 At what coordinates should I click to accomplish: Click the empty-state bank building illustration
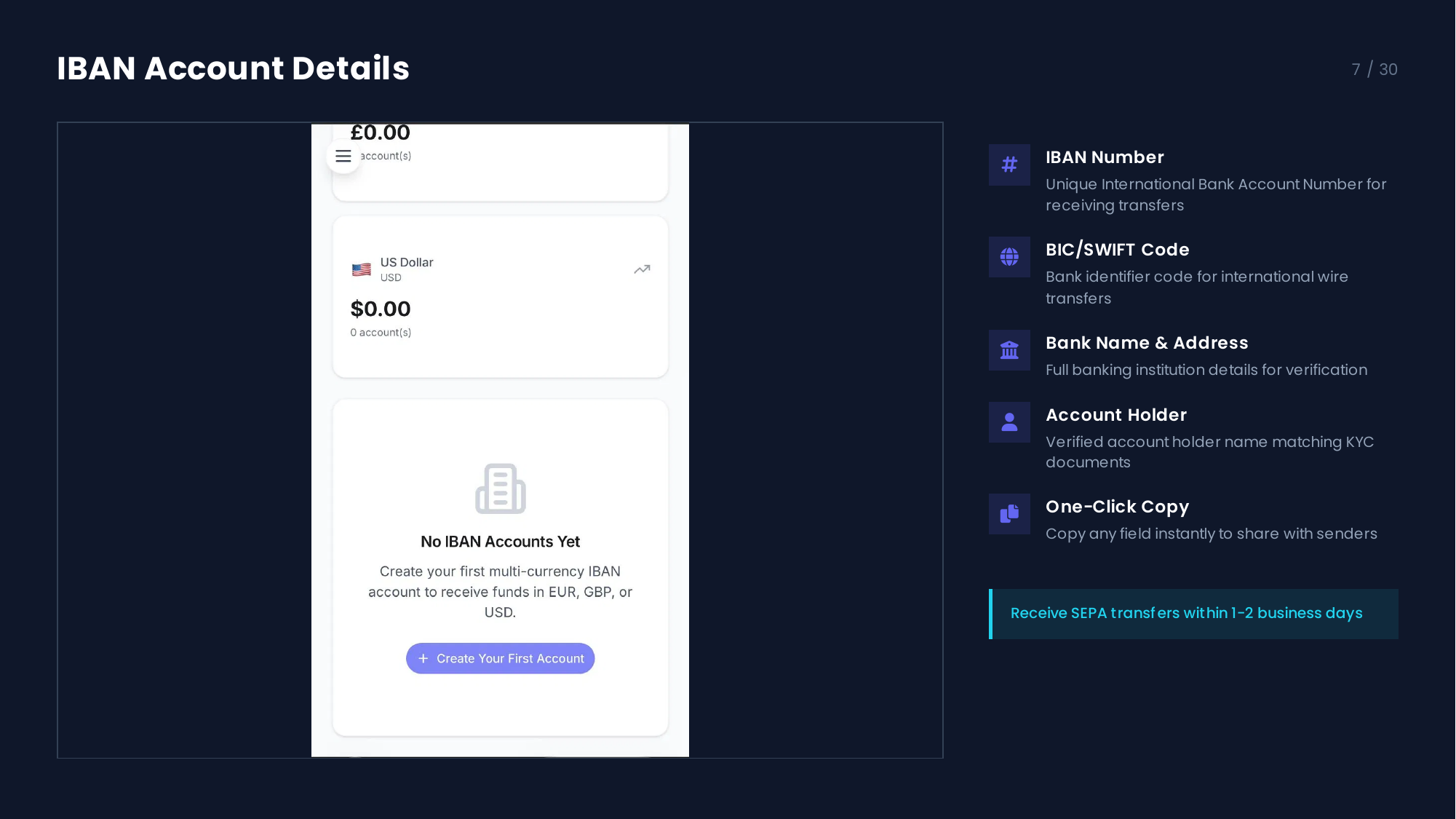click(x=500, y=488)
